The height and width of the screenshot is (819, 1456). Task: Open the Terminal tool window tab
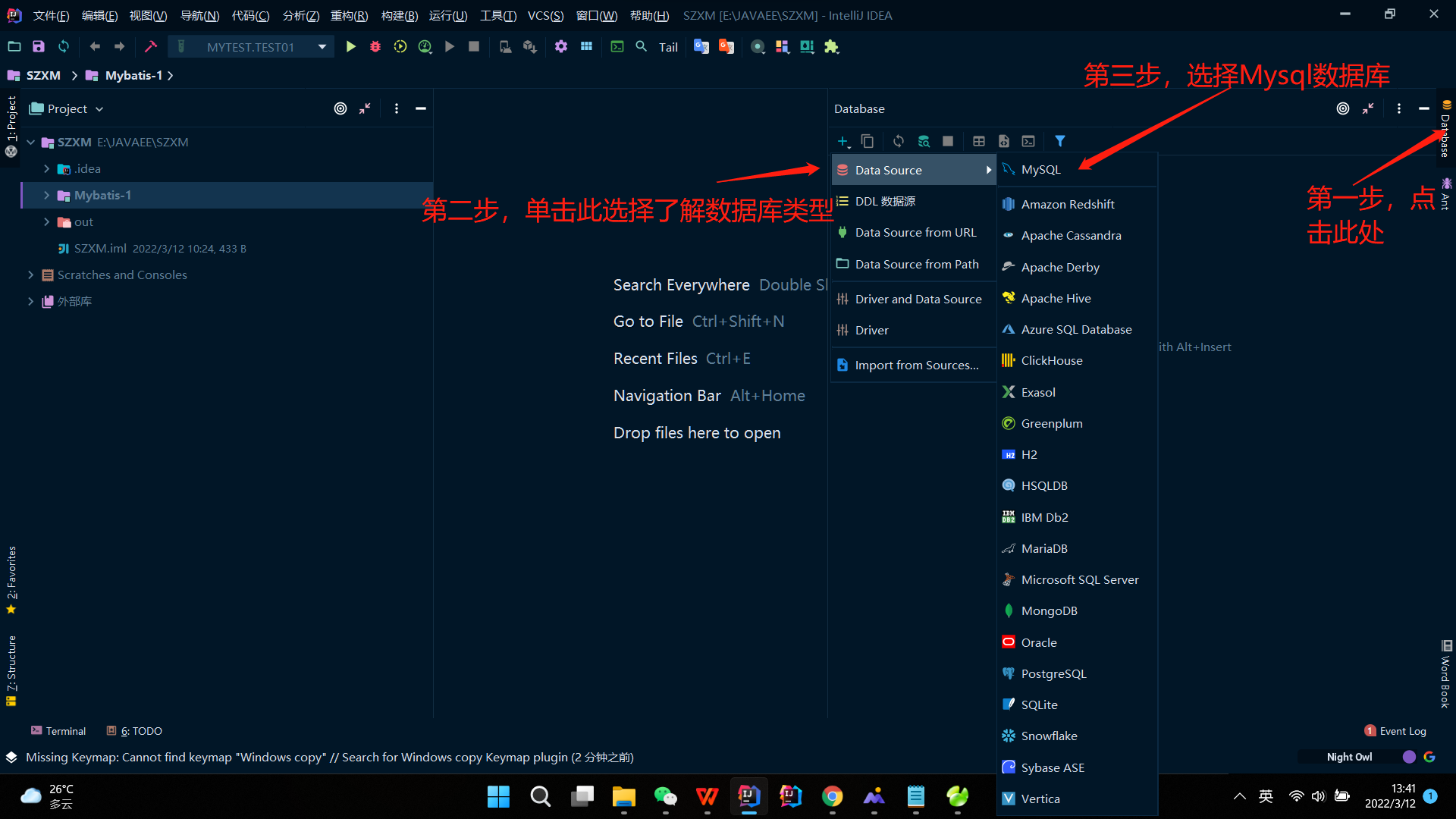(x=58, y=731)
